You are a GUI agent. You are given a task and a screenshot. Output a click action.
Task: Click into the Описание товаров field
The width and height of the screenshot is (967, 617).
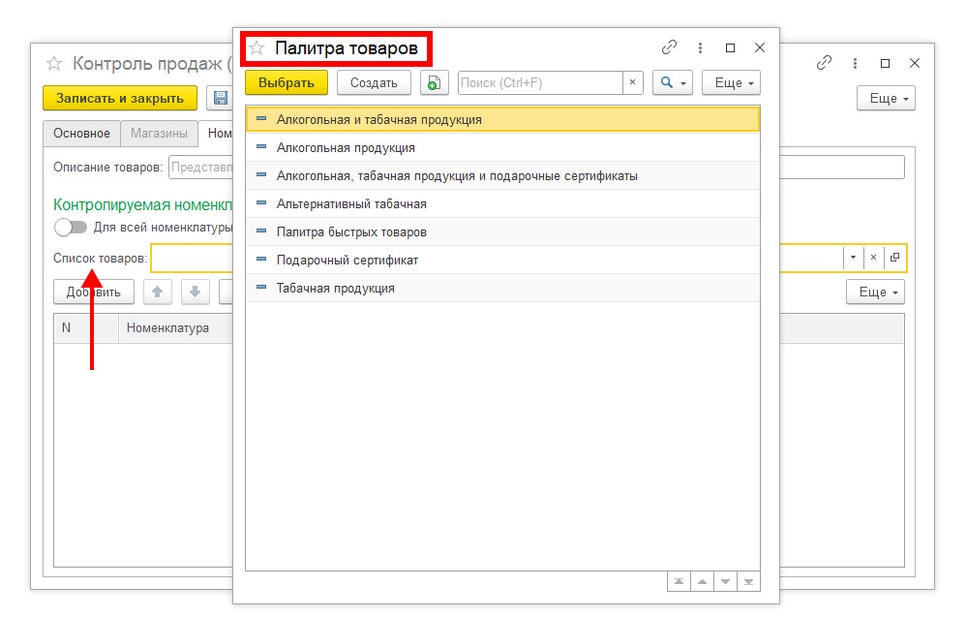(200, 167)
